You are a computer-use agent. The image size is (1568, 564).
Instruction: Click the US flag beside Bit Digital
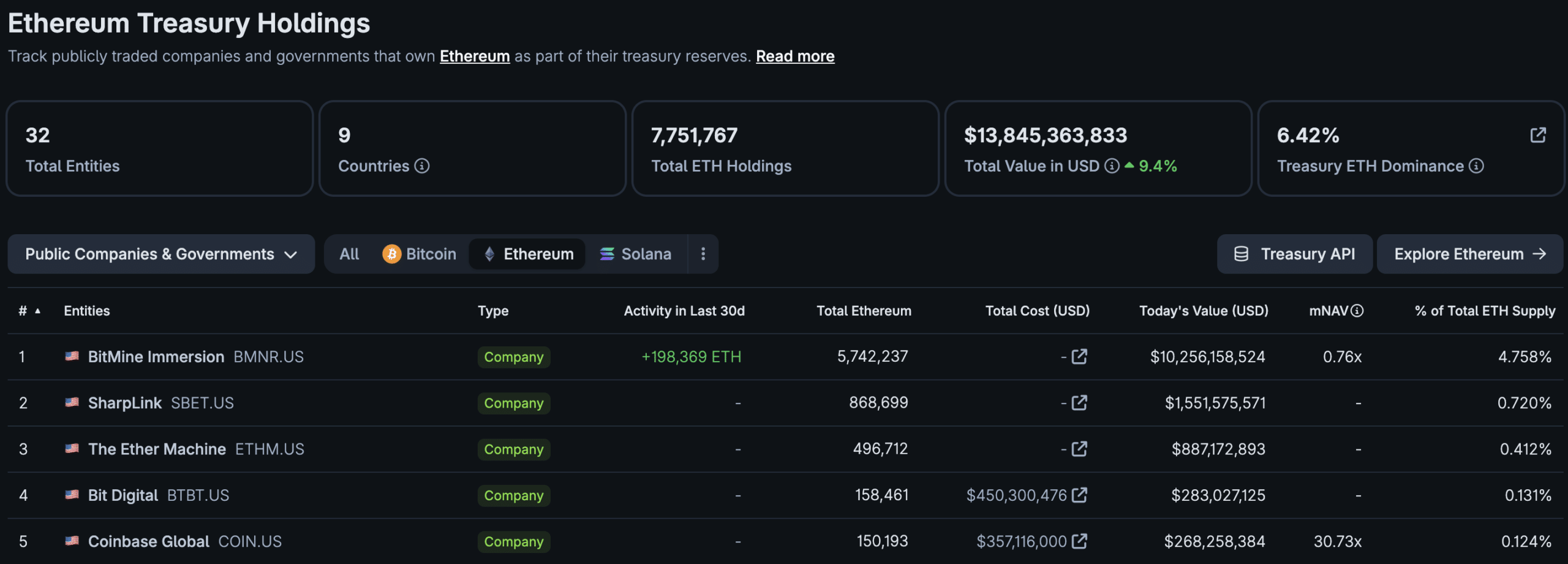point(72,495)
